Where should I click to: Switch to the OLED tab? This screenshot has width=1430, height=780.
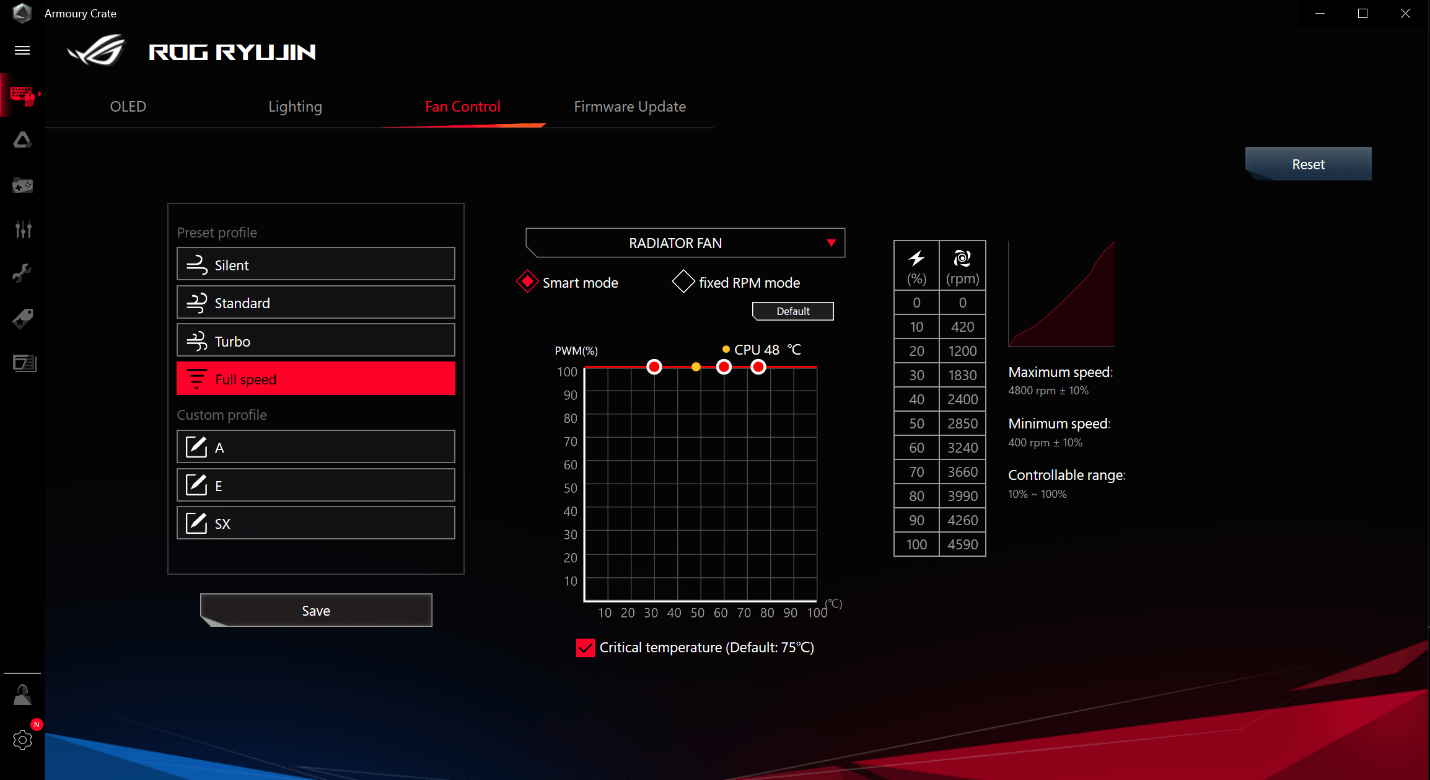128,106
